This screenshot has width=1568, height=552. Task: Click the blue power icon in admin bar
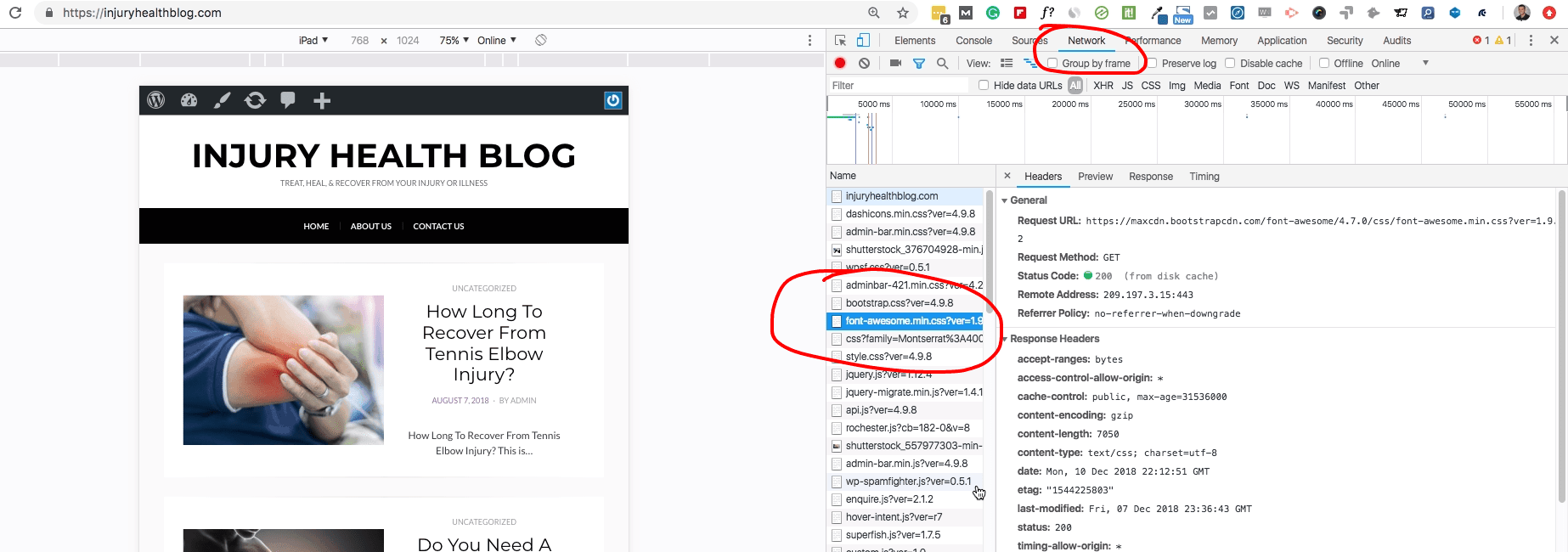[612, 100]
